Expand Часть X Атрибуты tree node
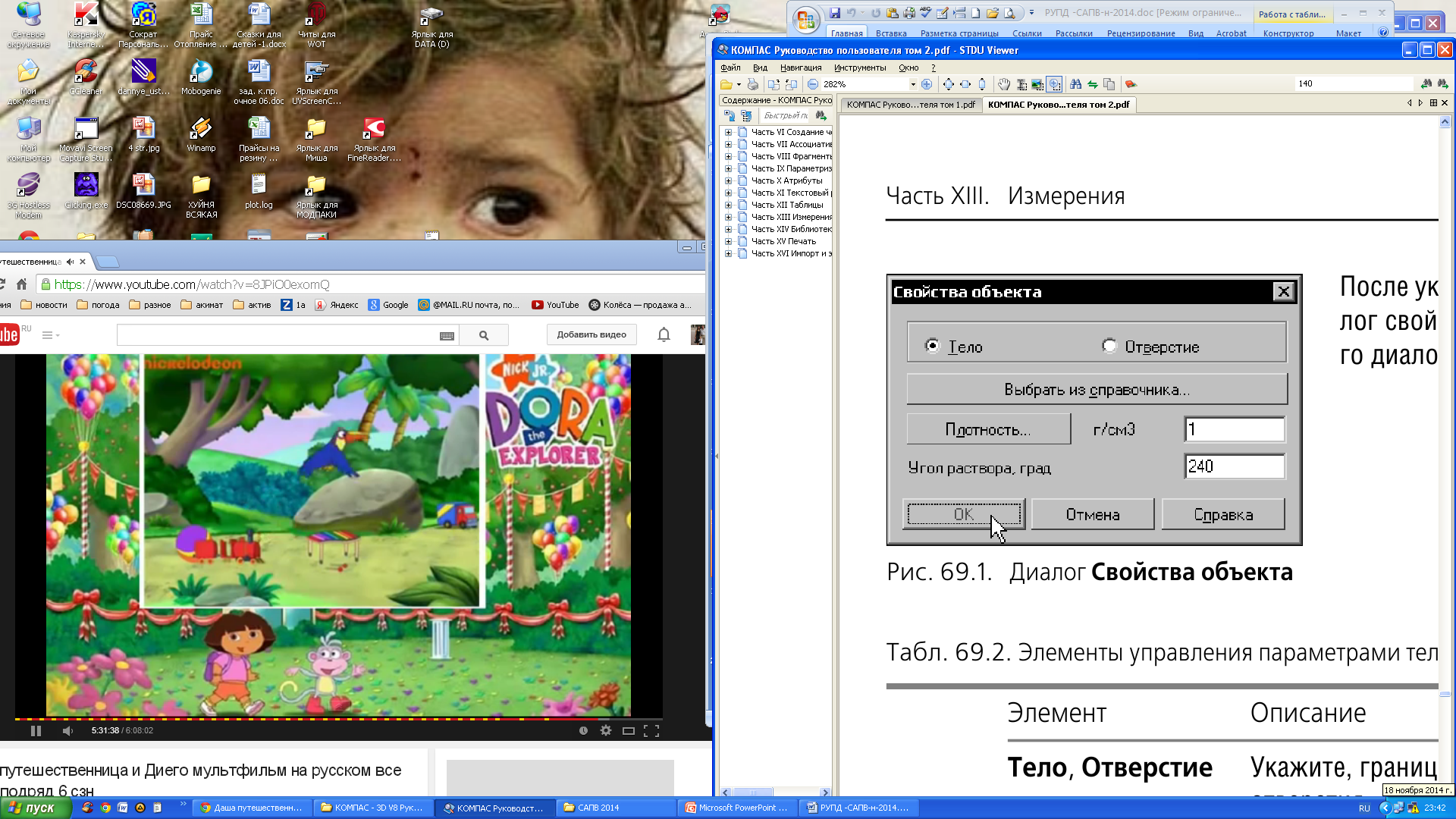Viewport: 1456px width, 819px height. tap(728, 180)
